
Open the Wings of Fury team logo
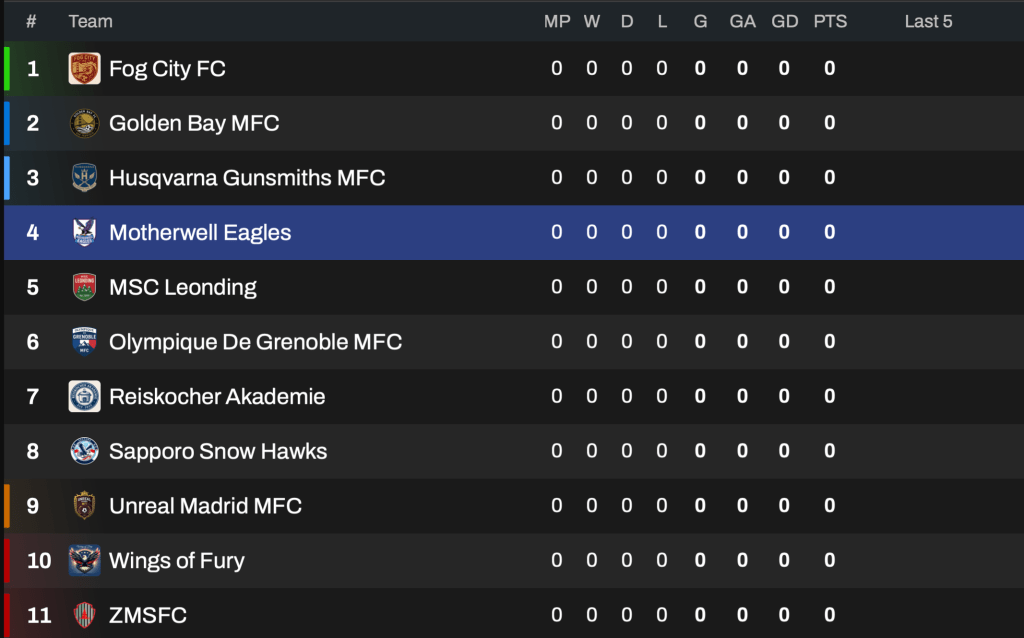pyautogui.click(x=84, y=561)
